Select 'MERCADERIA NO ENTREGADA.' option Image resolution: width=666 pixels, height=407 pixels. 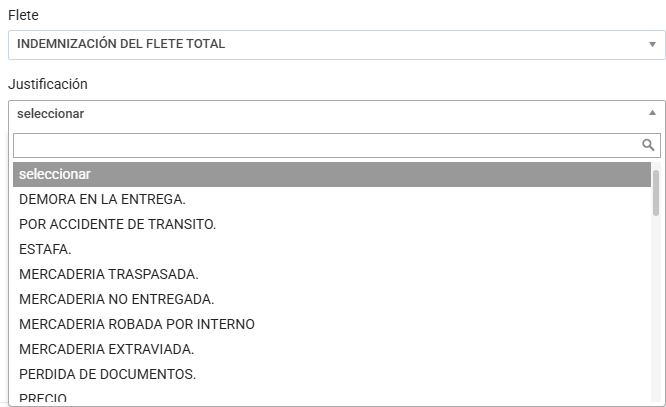116,299
